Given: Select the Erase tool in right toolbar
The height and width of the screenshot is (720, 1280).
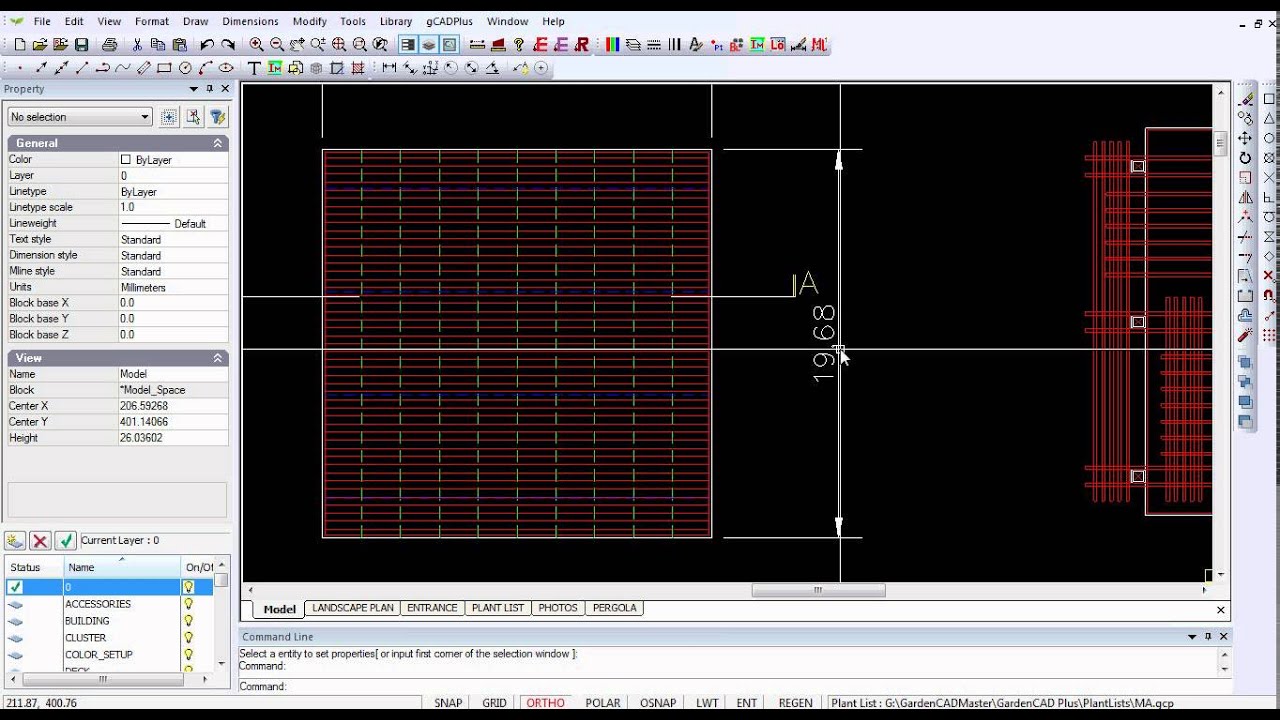Looking at the screenshot, I should [1245, 99].
